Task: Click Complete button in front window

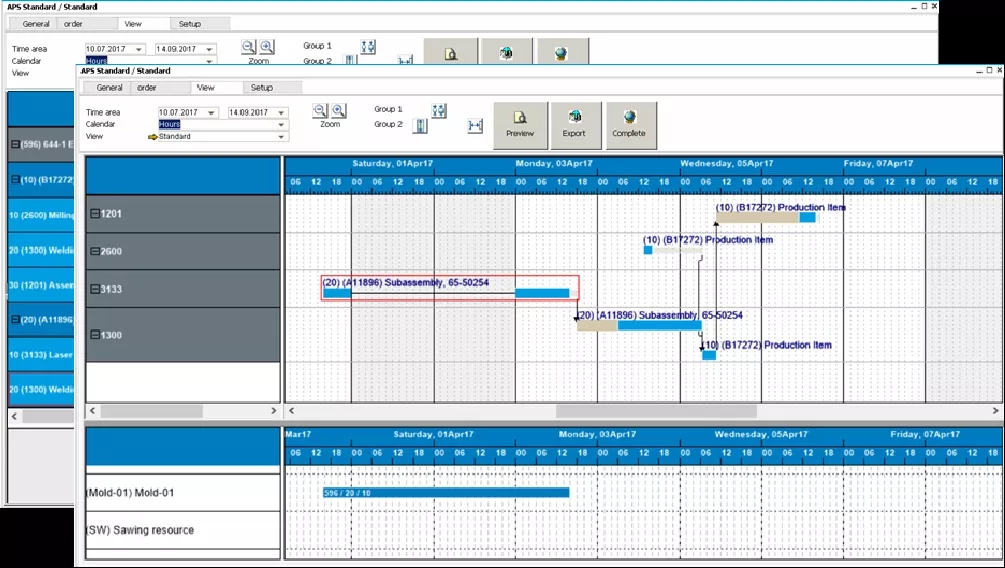Action: click(x=629, y=124)
